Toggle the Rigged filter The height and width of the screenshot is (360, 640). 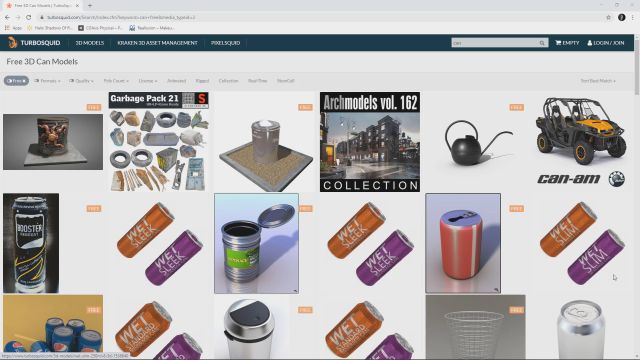(202, 81)
